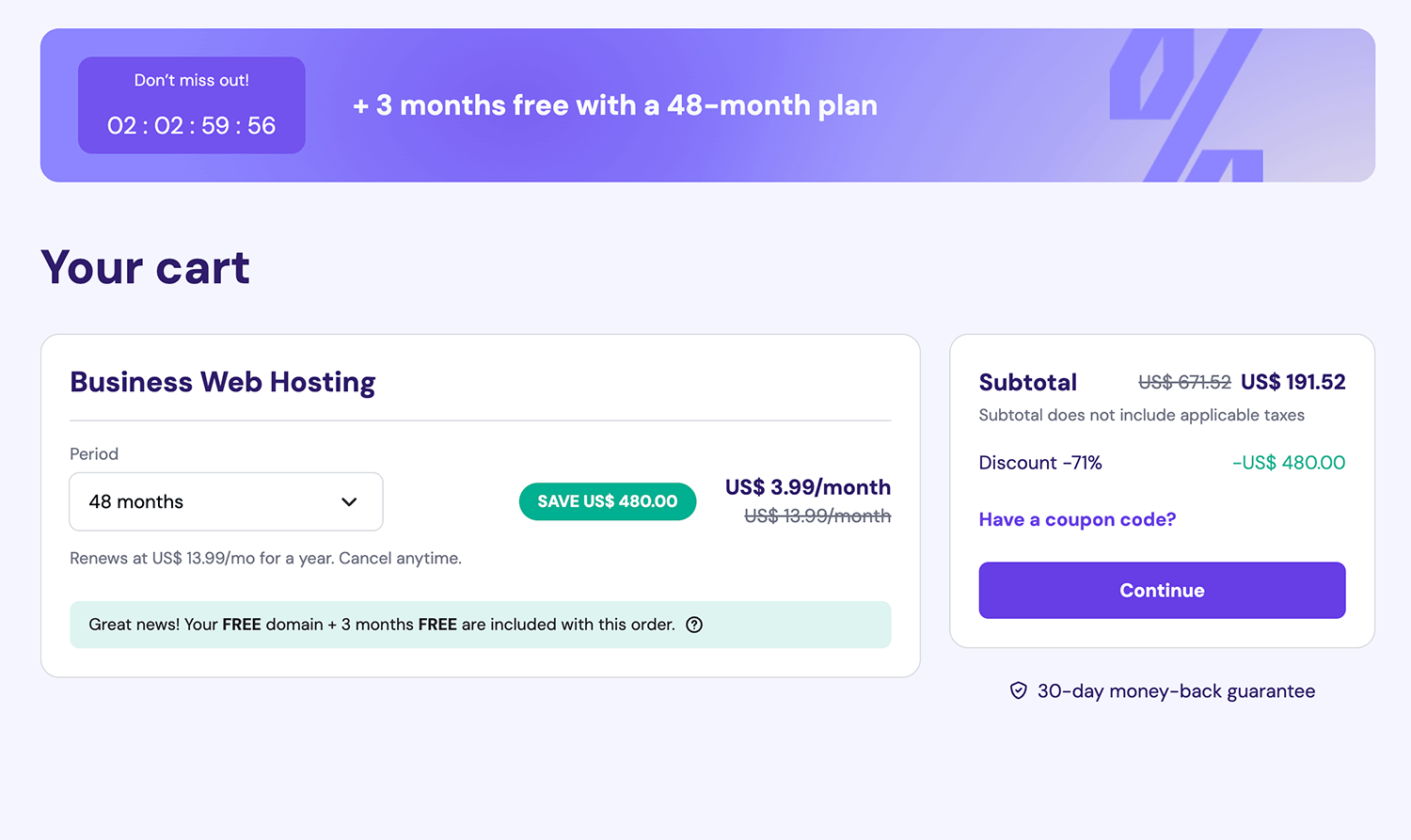1411x840 pixels.
Task: Click the crossed-out US$ 13.99/month price
Action: point(817,516)
